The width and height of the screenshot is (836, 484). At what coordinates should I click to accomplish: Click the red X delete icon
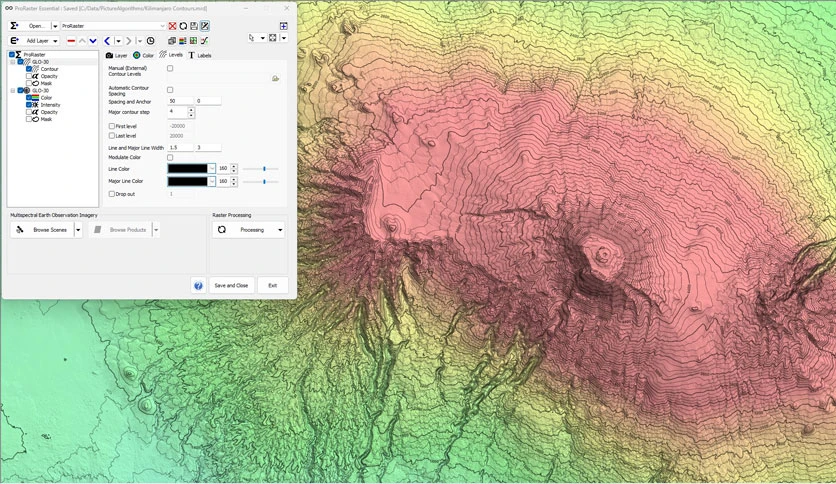pyautogui.click(x=172, y=26)
